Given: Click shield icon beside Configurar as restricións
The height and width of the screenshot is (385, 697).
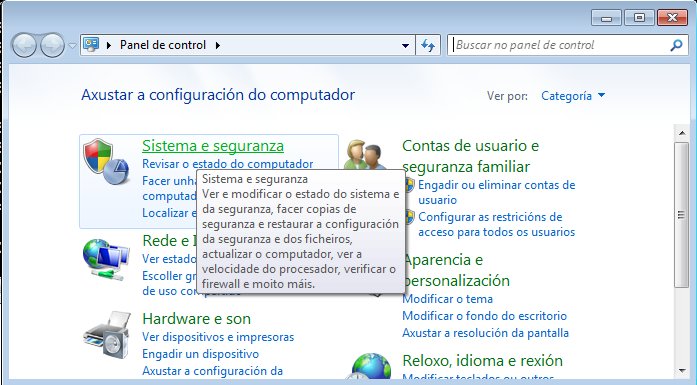Looking at the screenshot, I should point(409,217).
